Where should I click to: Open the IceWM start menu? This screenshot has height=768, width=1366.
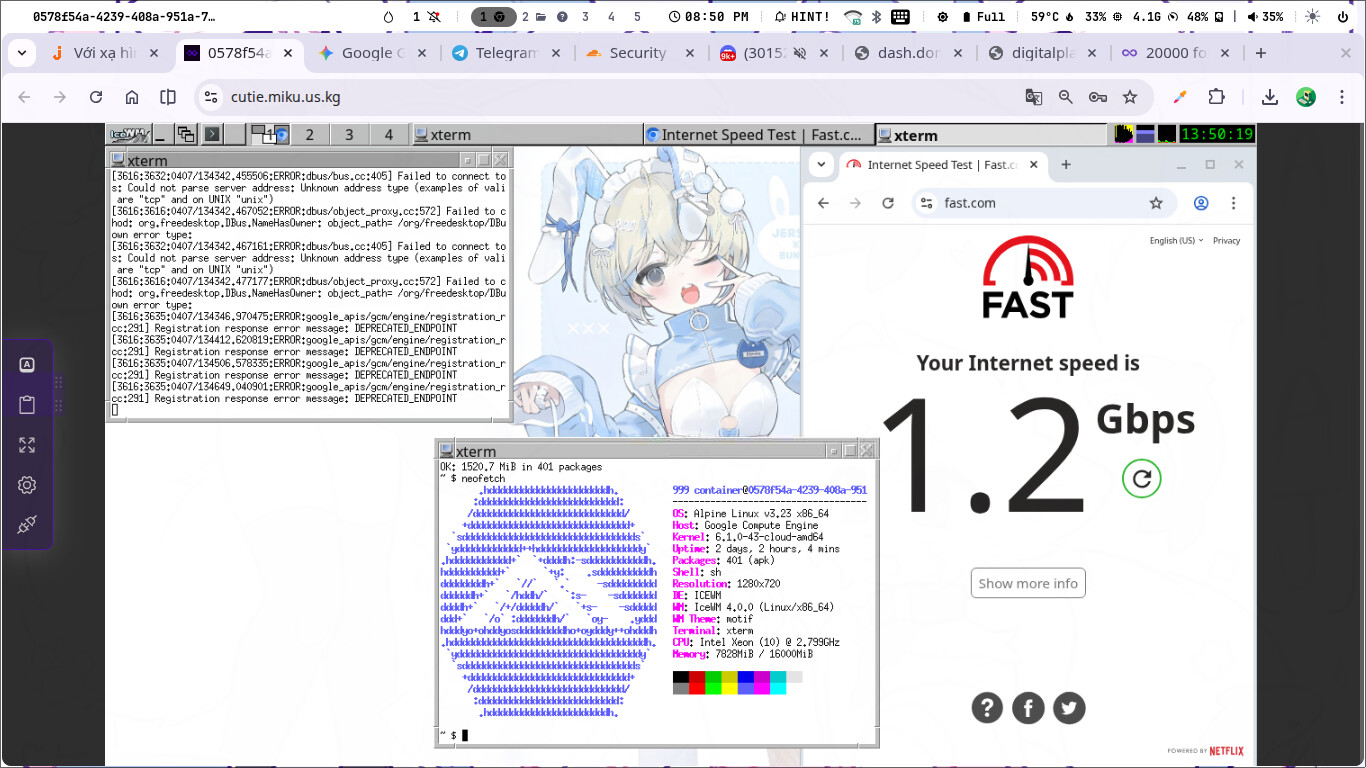click(130, 134)
